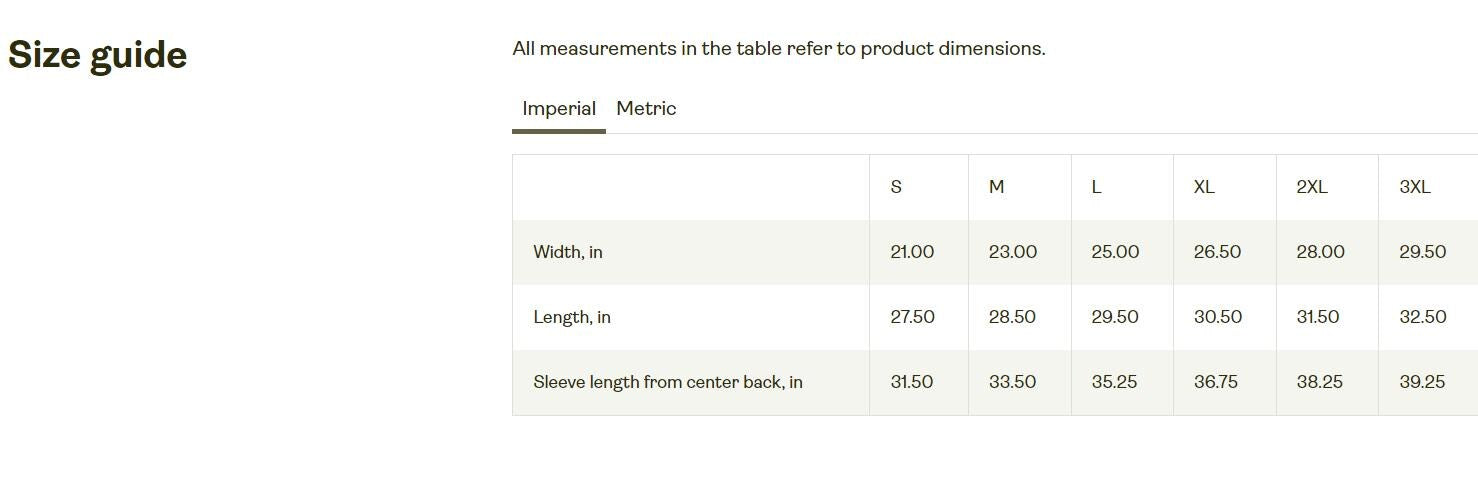Click the S size column header
This screenshot has width=1478, height=495.
pyautogui.click(x=896, y=187)
